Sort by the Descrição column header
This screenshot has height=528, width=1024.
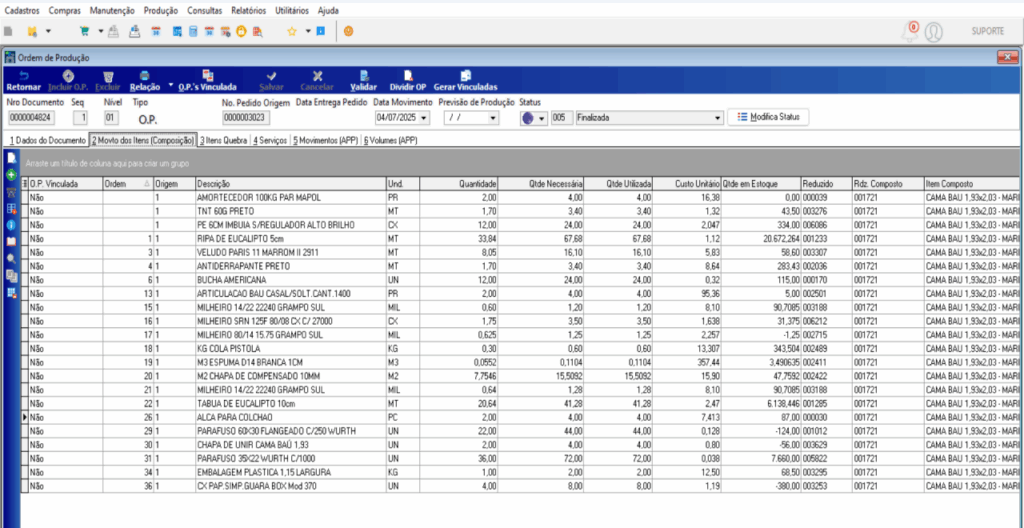point(290,184)
